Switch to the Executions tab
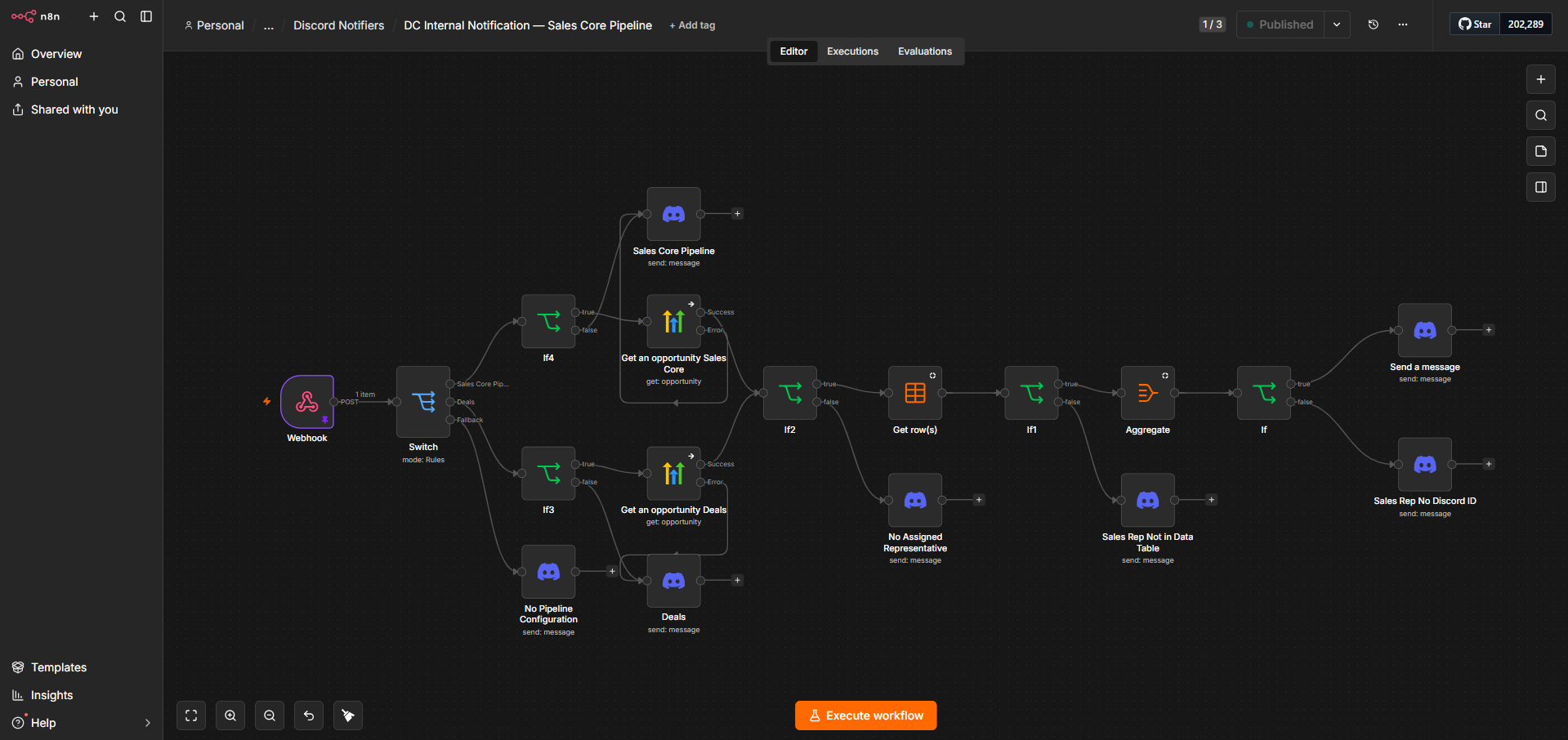1568x740 pixels. [x=852, y=51]
